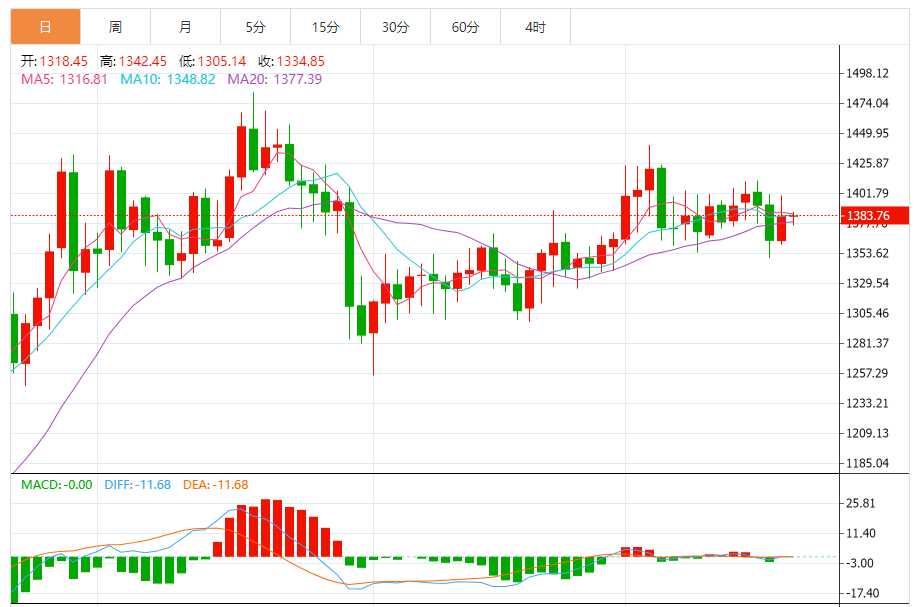Click the open price 开:1318.45
Screen dimensions: 917x607
coord(54,61)
